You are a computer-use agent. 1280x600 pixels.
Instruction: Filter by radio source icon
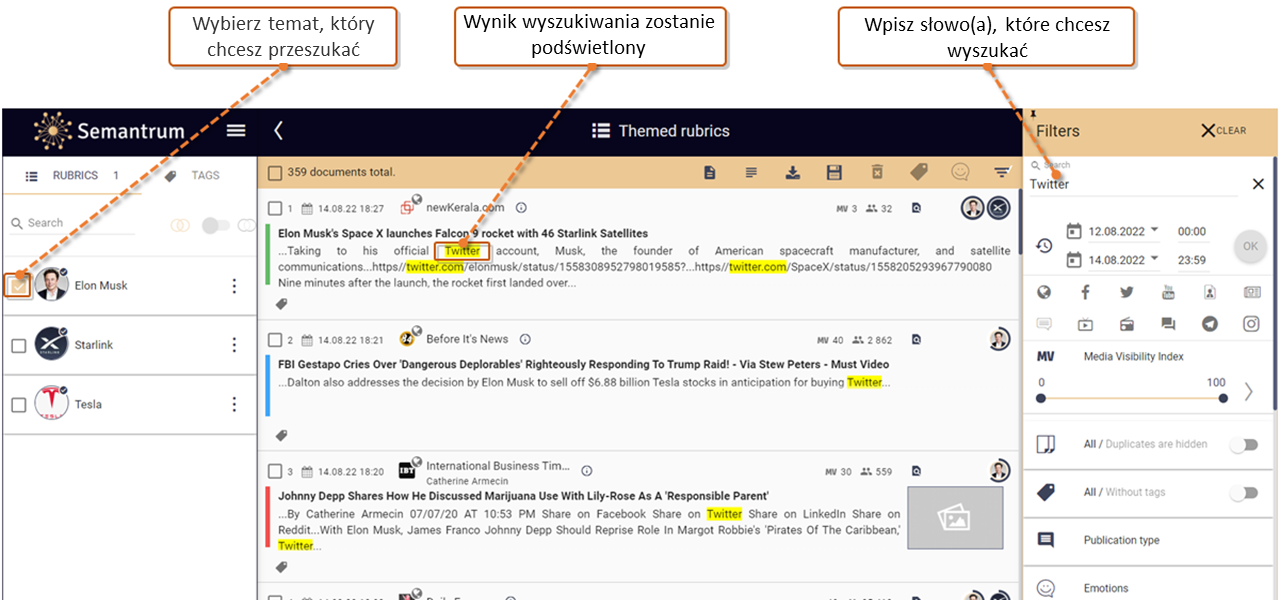pos(1127,324)
